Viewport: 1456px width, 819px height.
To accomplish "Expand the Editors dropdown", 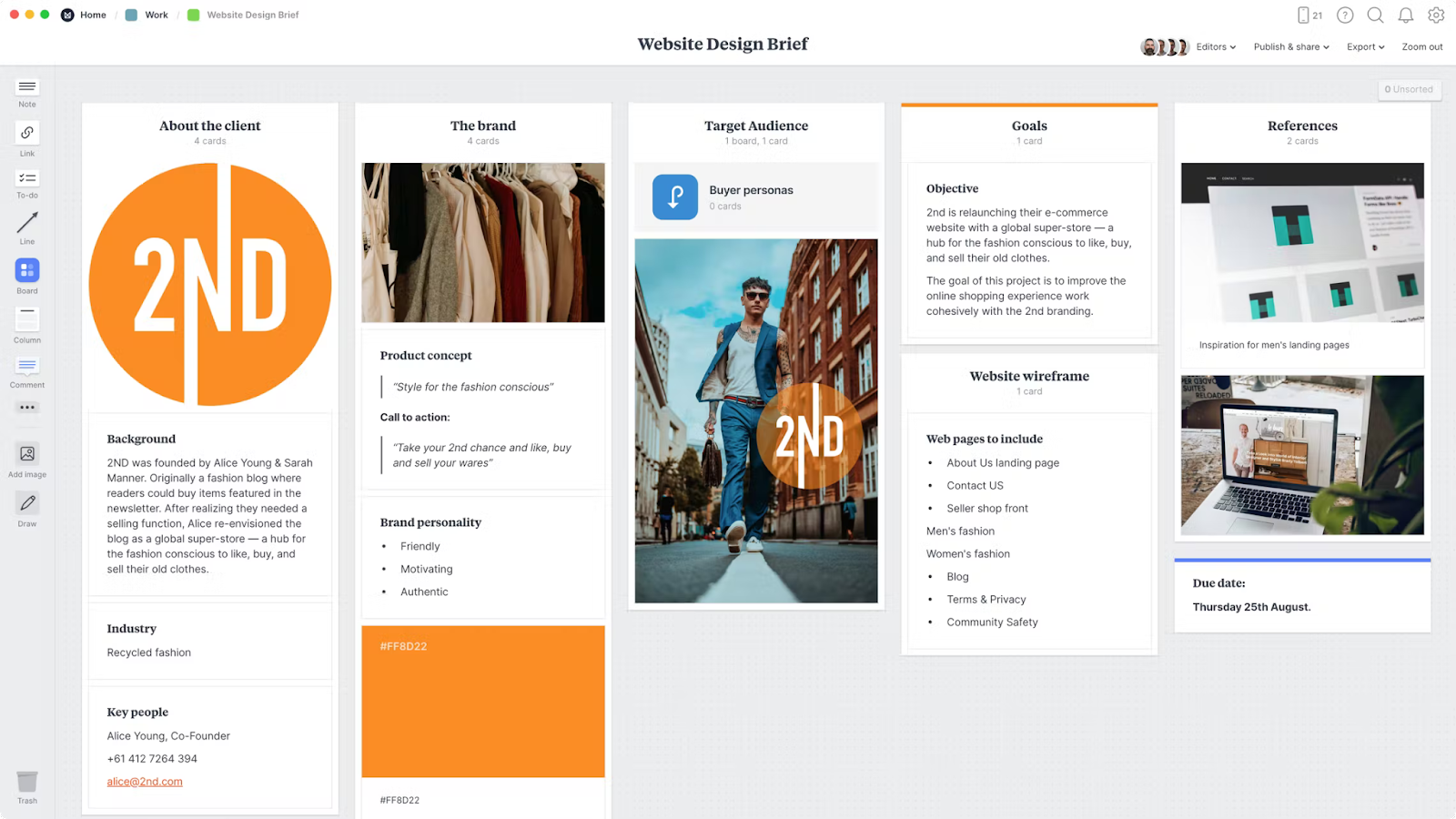I will pos(1215,47).
